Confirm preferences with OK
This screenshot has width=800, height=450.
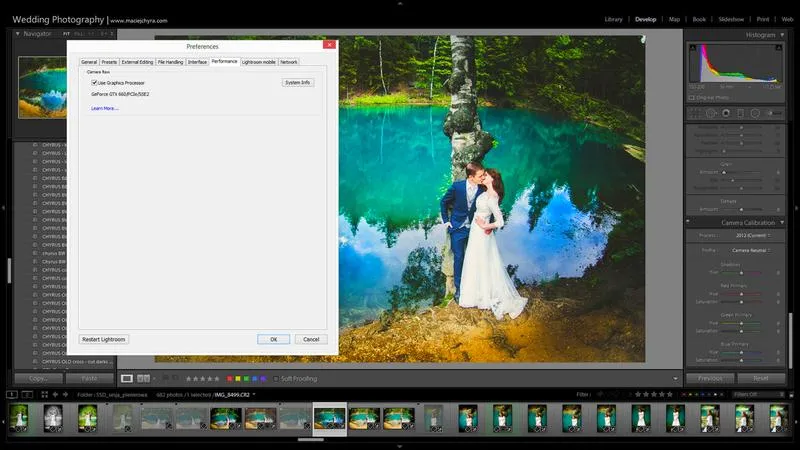[x=273, y=339]
